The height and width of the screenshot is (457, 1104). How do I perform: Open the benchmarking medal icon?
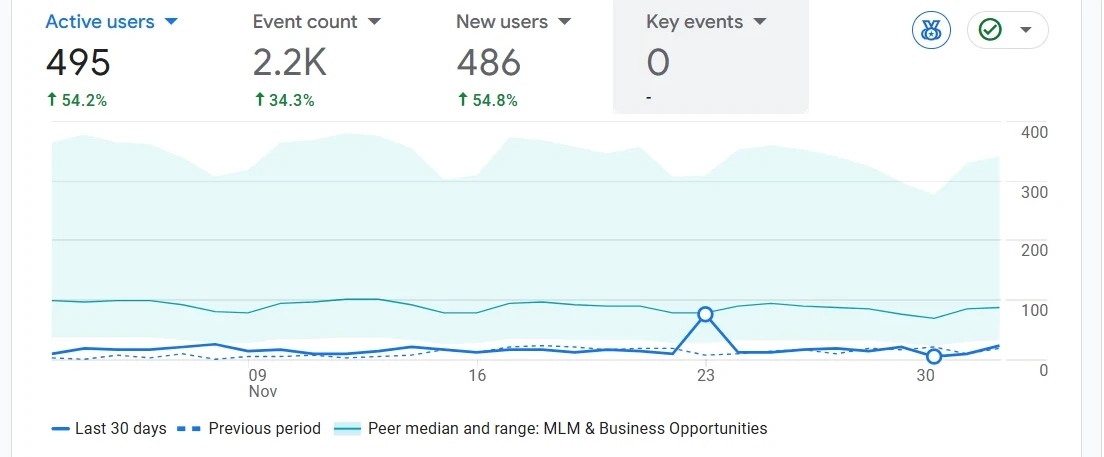(x=931, y=31)
